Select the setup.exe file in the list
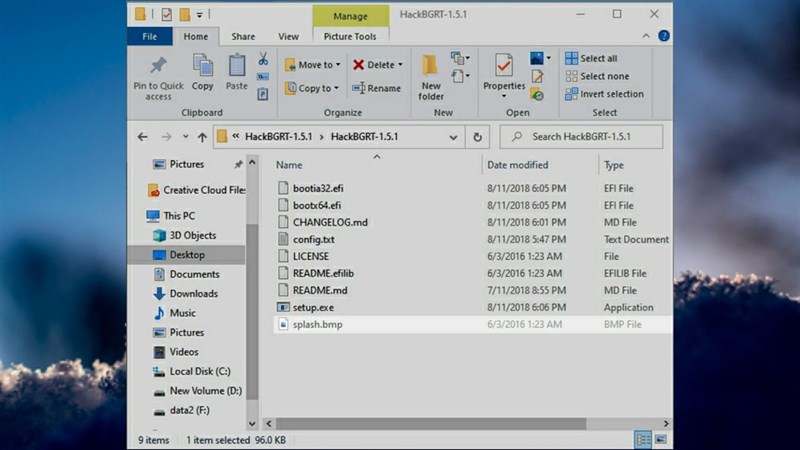The width and height of the screenshot is (800, 450). click(x=313, y=307)
